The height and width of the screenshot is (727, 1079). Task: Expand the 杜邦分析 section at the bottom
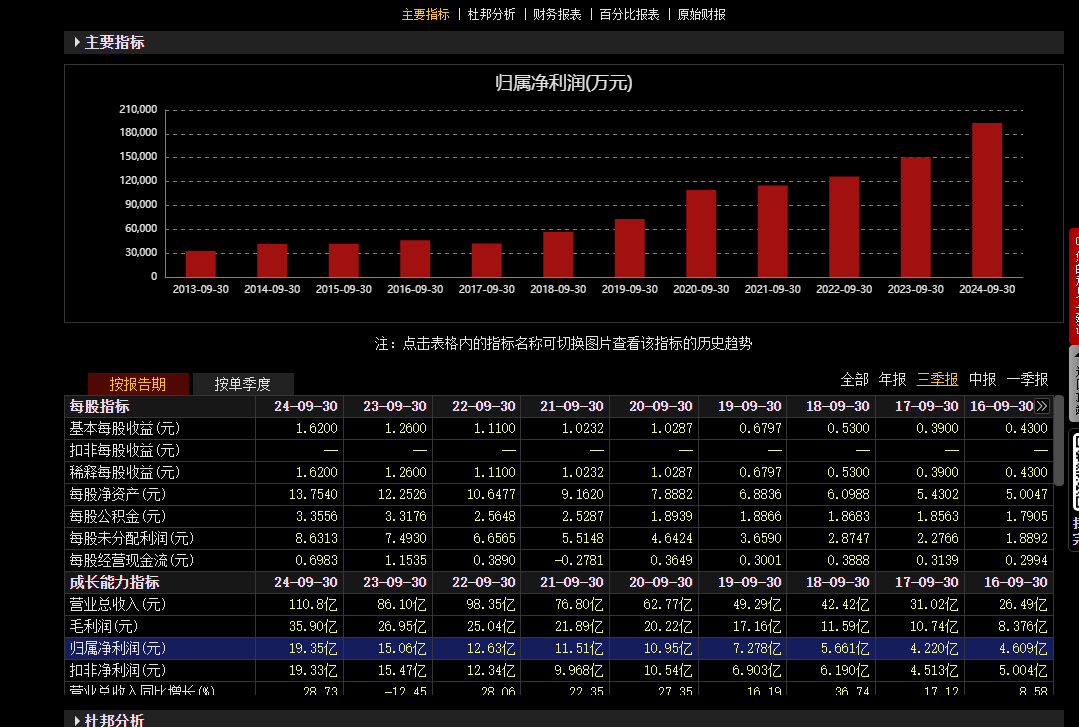click(77, 720)
